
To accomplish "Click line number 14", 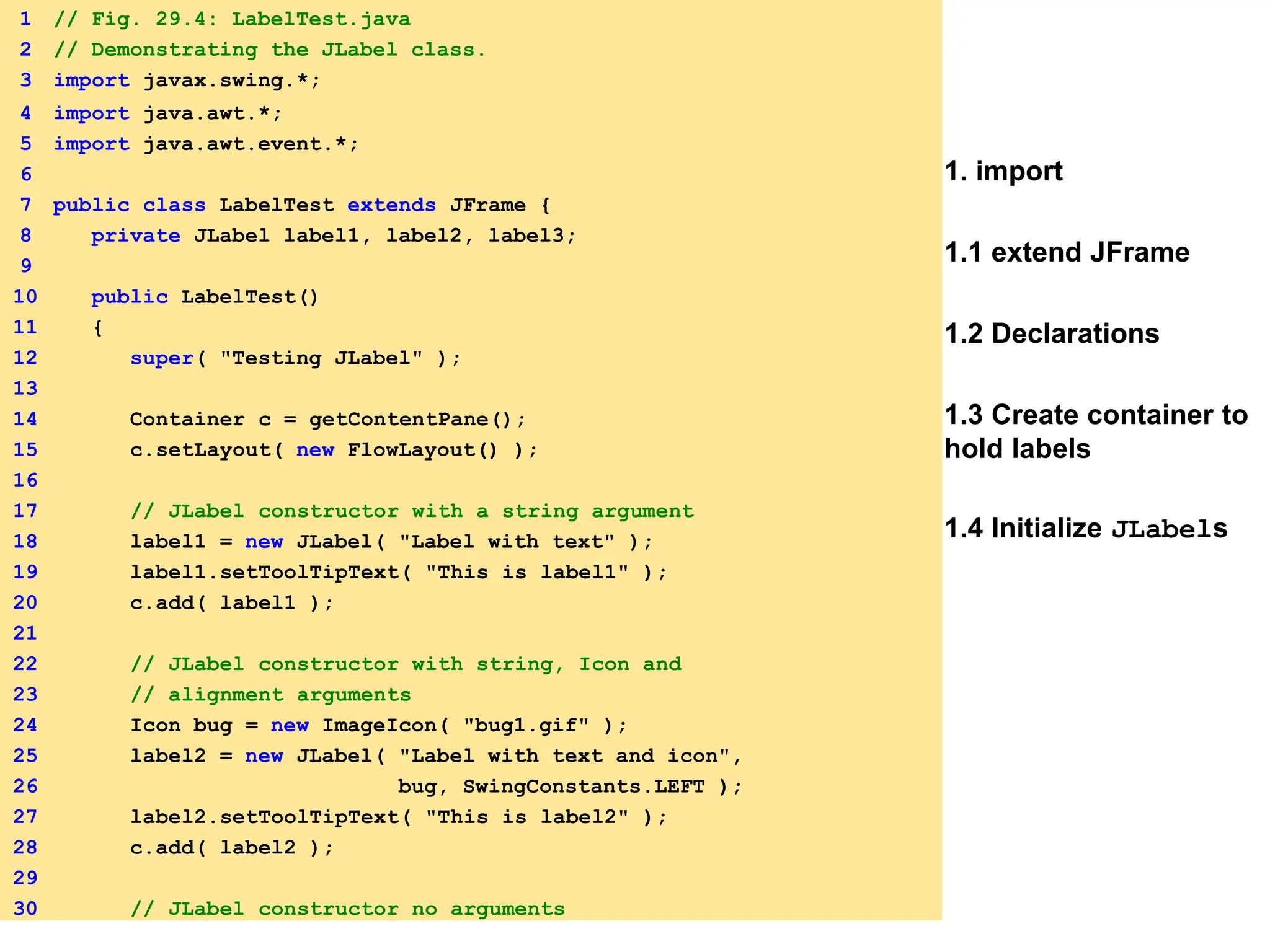I will click(25, 419).
